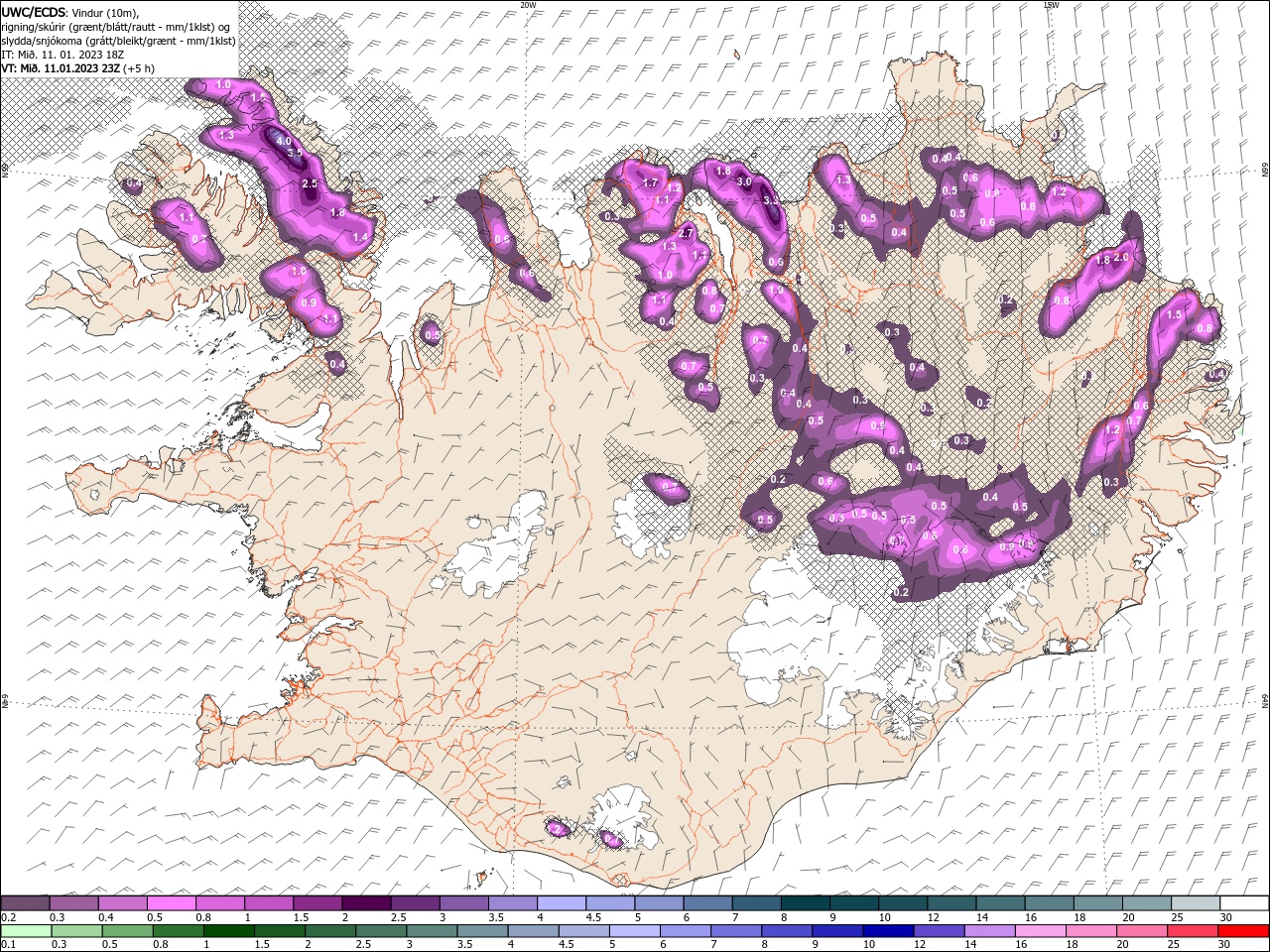Screen dimensions: 1270x952
Task: Click the 3.0 snowfall value on the map
Action: point(742,182)
